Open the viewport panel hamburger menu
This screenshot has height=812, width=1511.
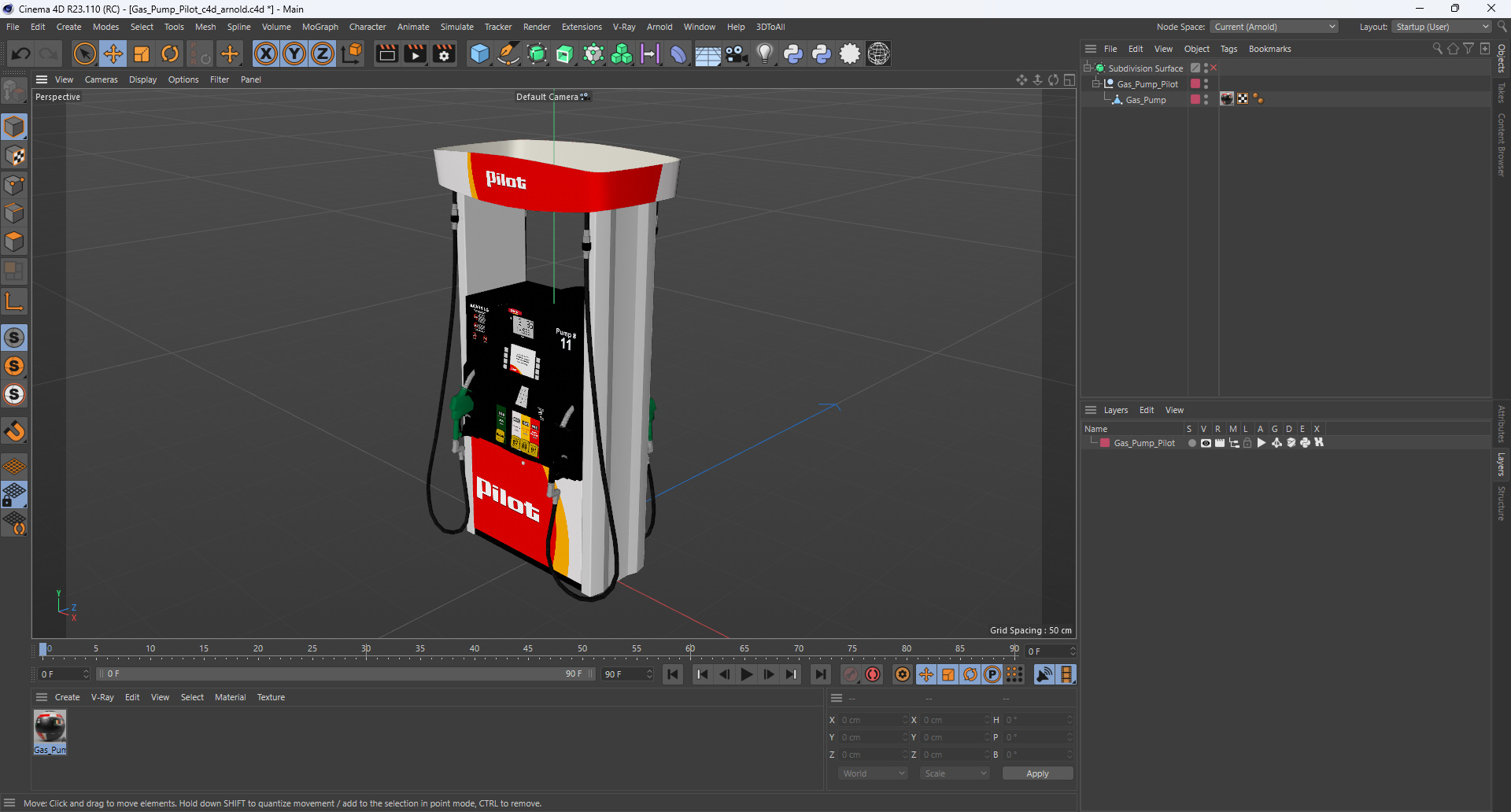pos(42,79)
